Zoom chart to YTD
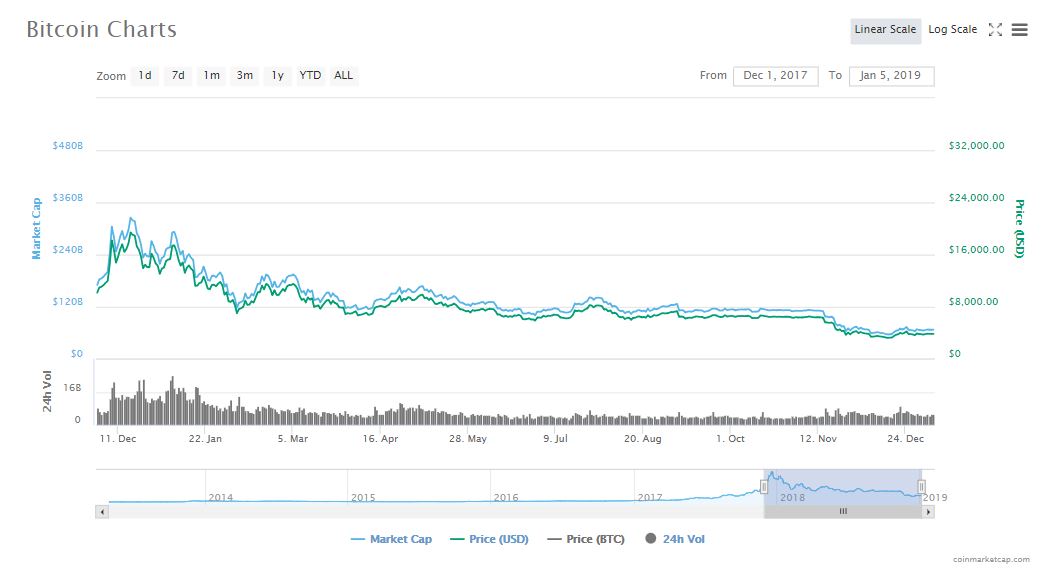 pyautogui.click(x=310, y=76)
